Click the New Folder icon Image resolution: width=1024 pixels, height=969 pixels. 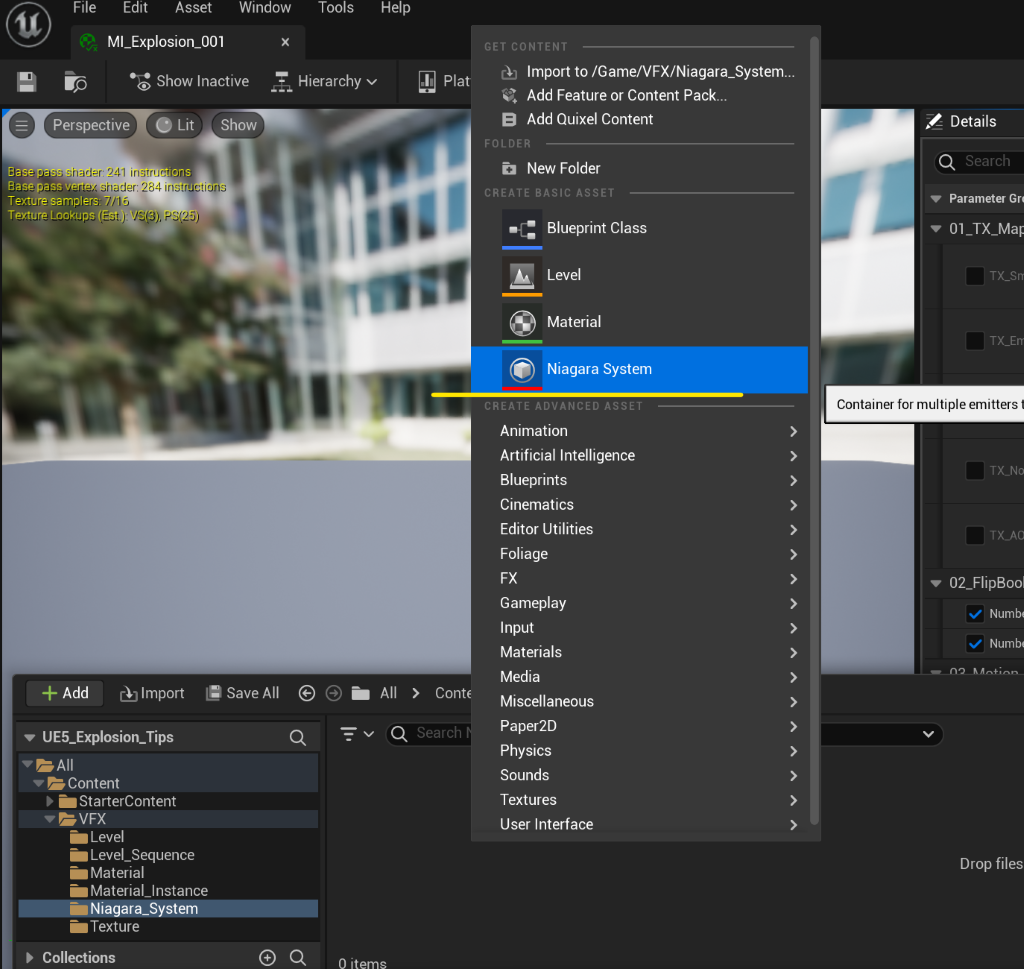tap(509, 168)
